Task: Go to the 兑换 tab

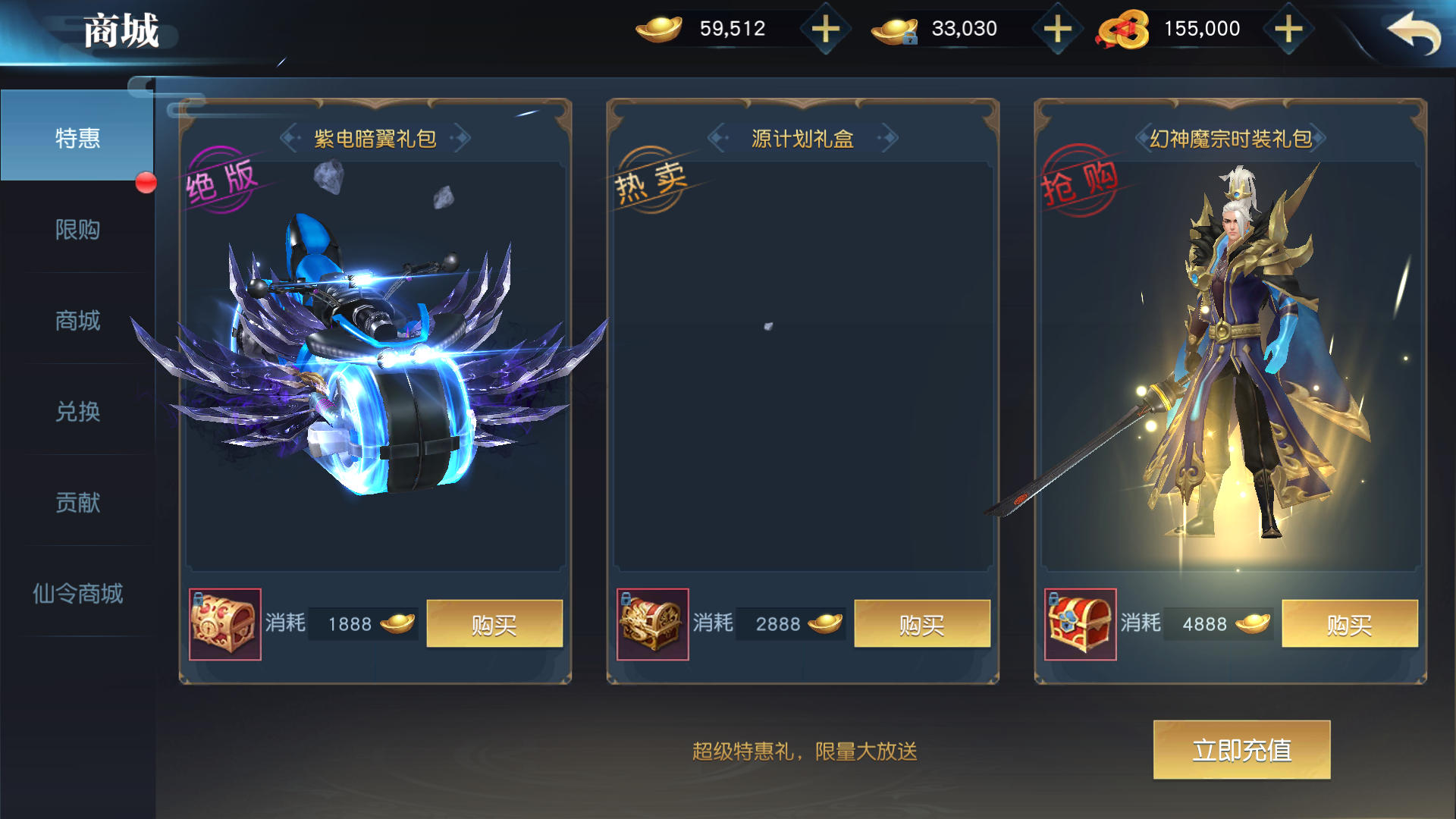Action: [x=77, y=411]
